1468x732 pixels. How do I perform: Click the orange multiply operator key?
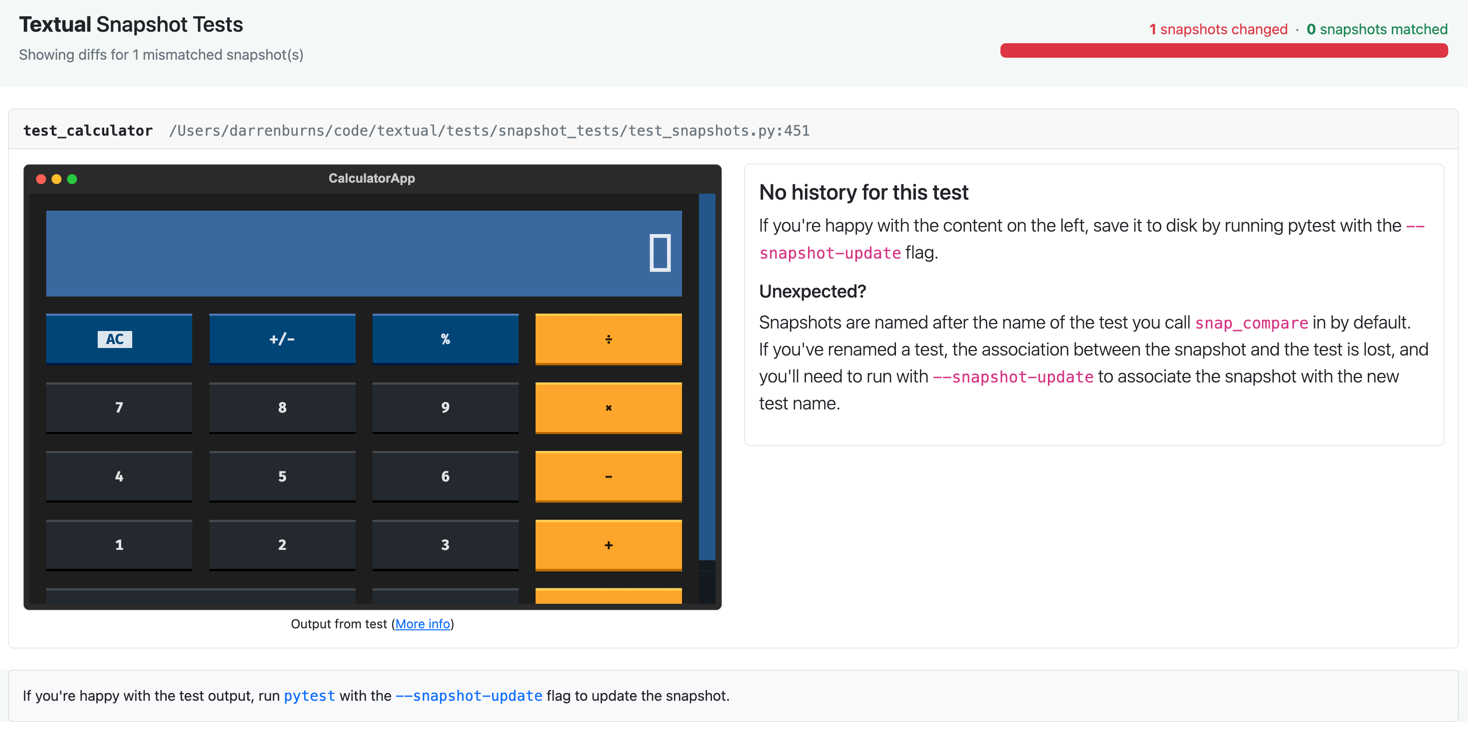[x=608, y=408]
